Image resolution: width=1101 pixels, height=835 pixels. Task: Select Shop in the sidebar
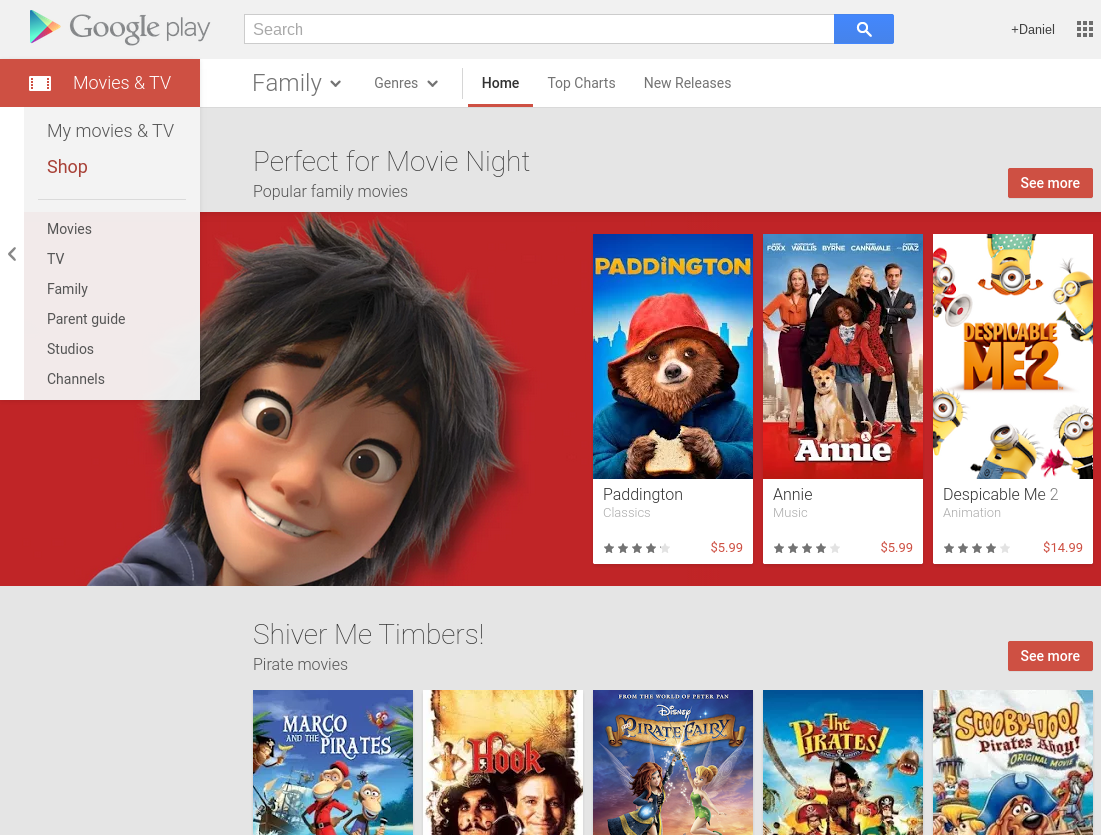(x=67, y=166)
